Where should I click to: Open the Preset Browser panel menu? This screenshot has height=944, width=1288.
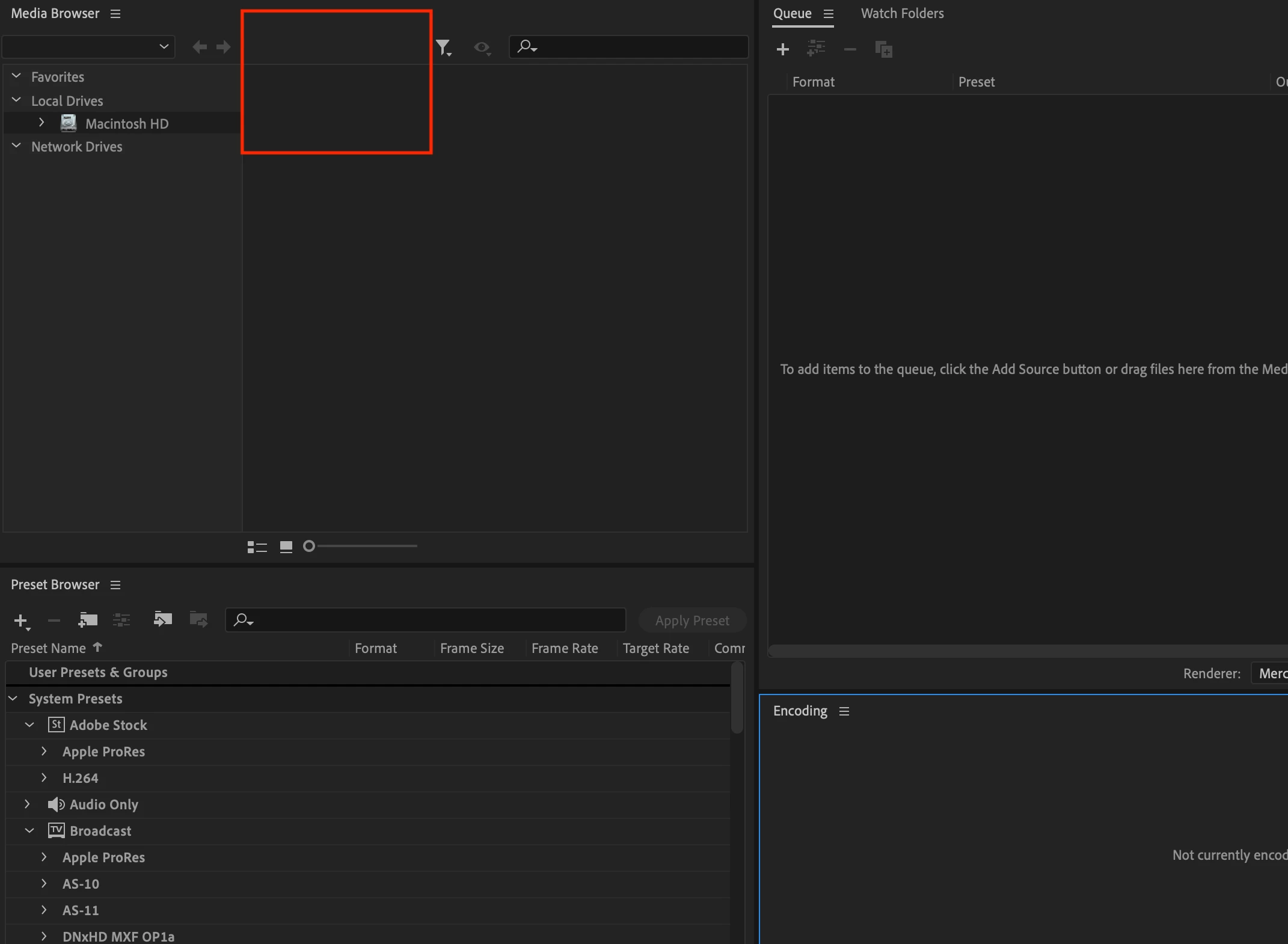coord(115,585)
